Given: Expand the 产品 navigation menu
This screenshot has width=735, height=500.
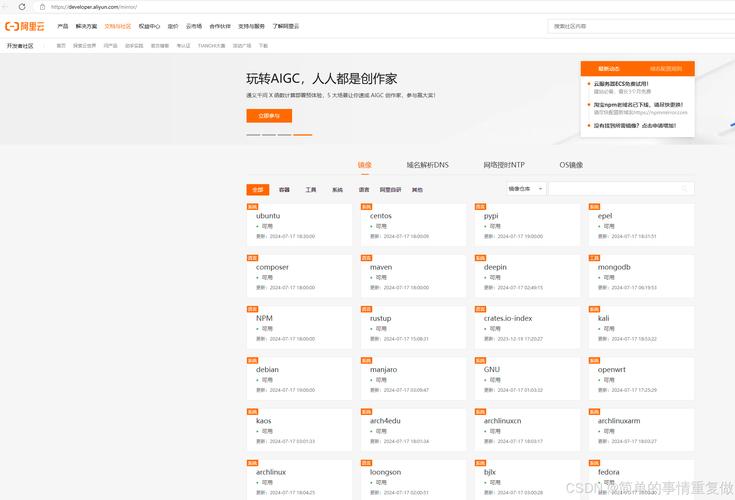Looking at the screenshot, I should (x=63, y=26).
